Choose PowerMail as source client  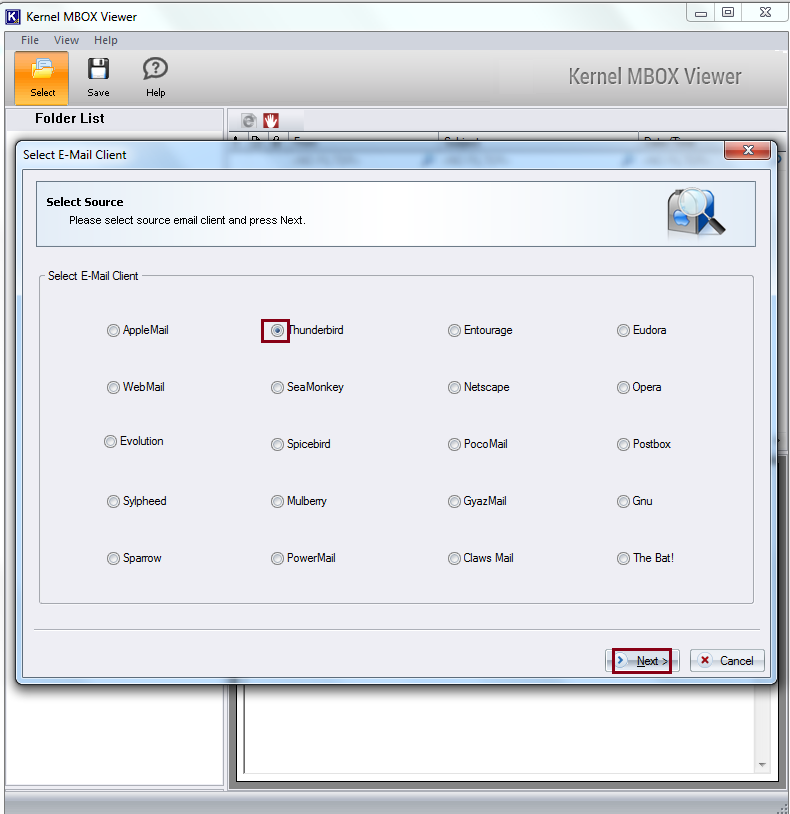[278, 559]
